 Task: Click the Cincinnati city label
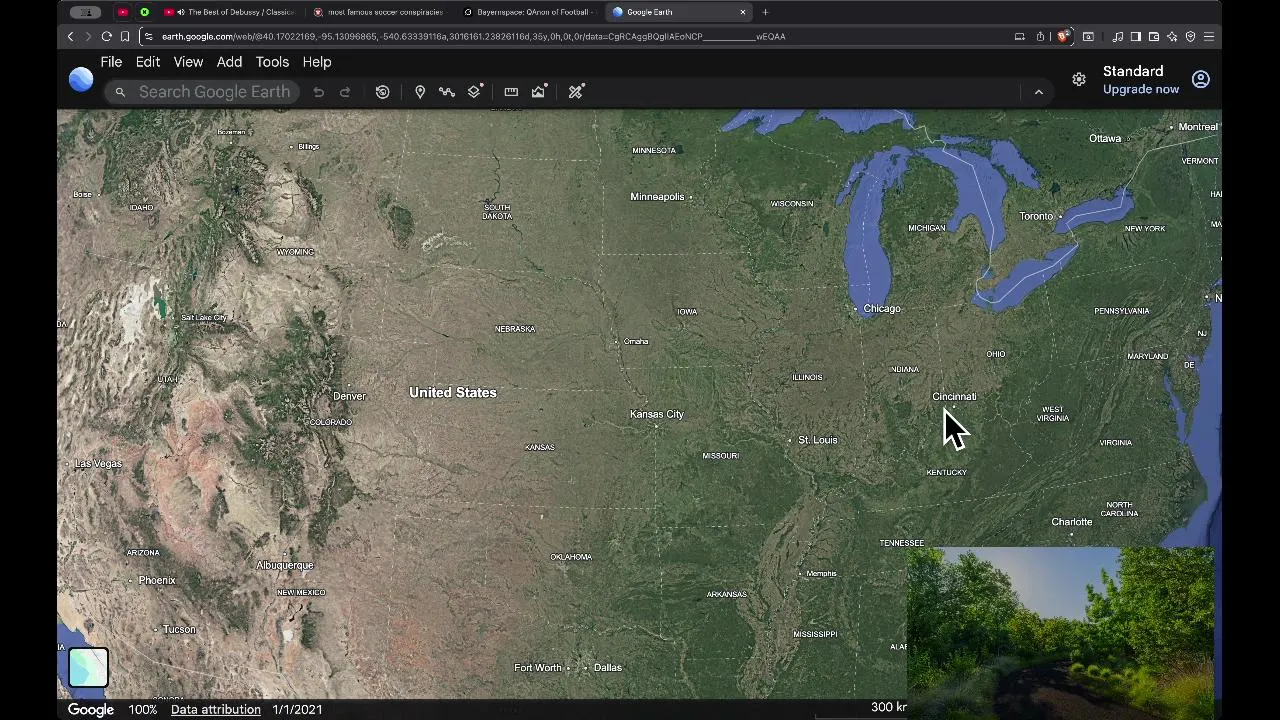(x=954, y=396)
